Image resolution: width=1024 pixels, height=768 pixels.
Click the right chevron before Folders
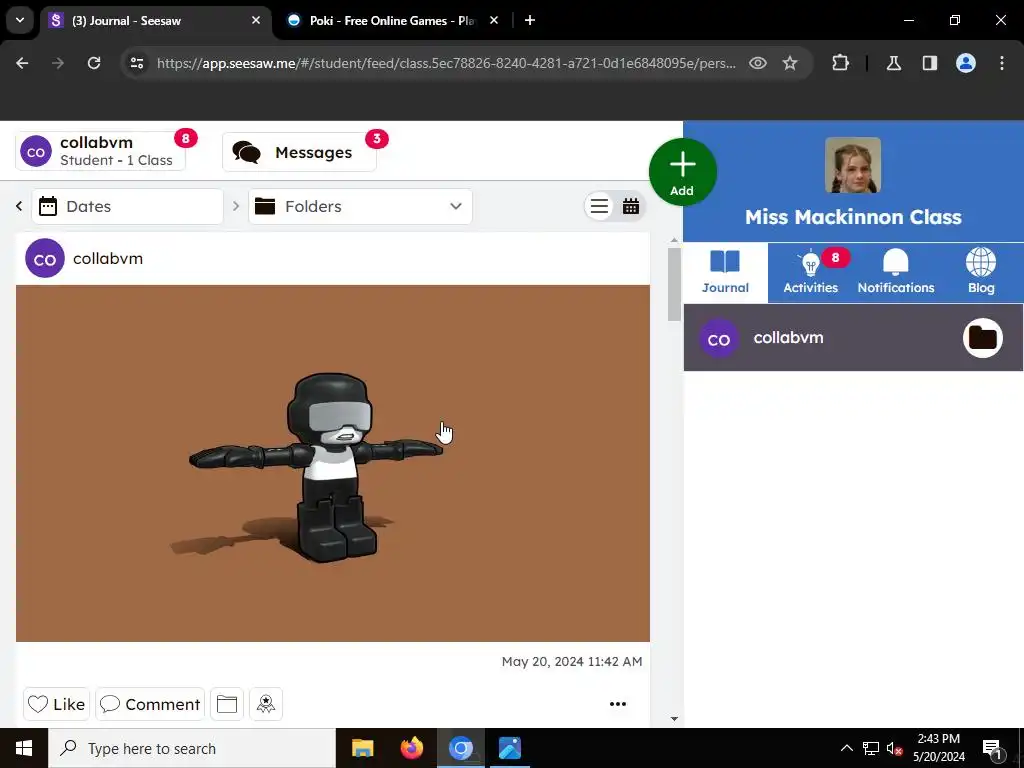(236, 206)
